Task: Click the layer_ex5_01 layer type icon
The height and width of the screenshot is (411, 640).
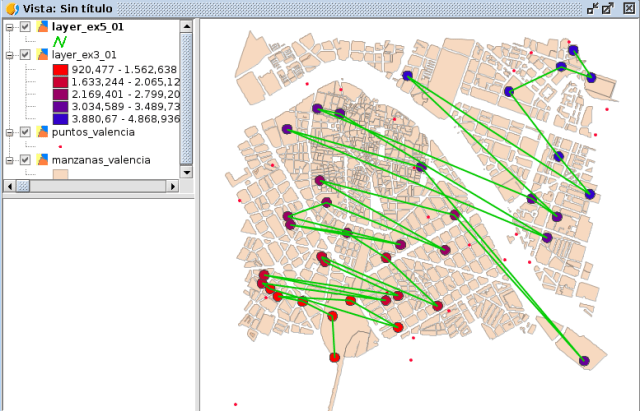Action: pos(41,27)
